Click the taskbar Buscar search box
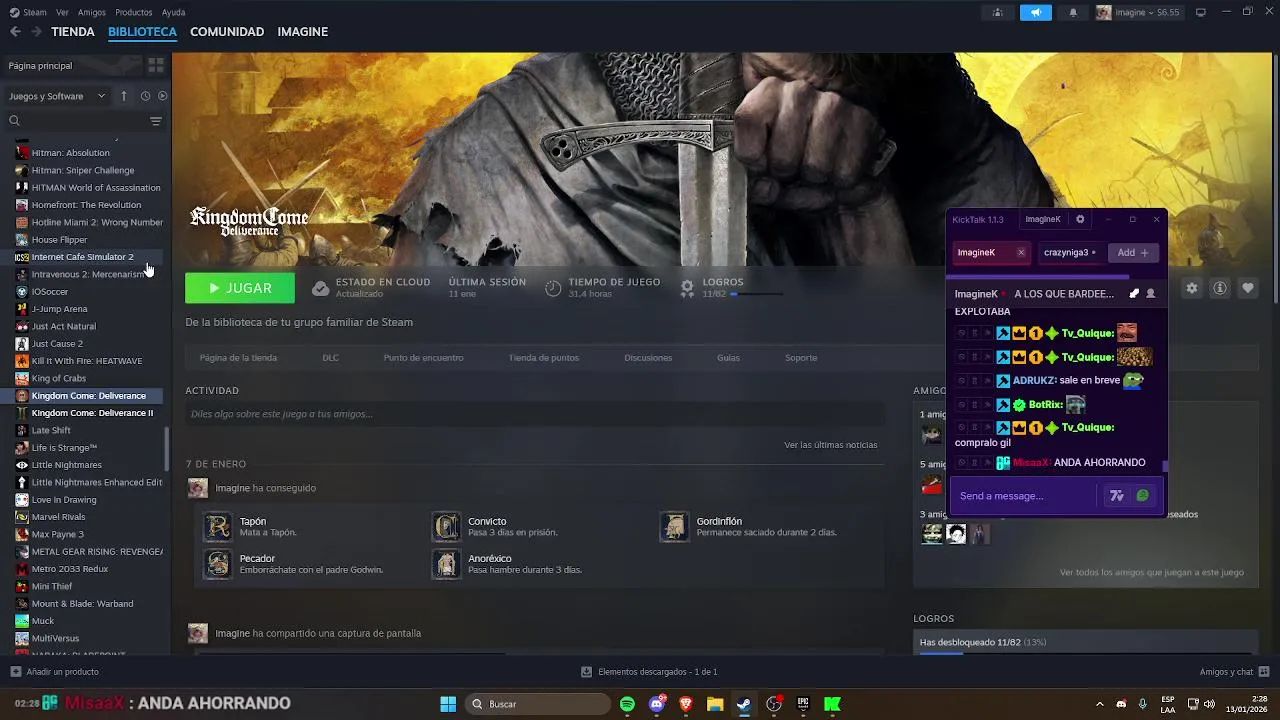The image size is (1280, 720). 539,704
